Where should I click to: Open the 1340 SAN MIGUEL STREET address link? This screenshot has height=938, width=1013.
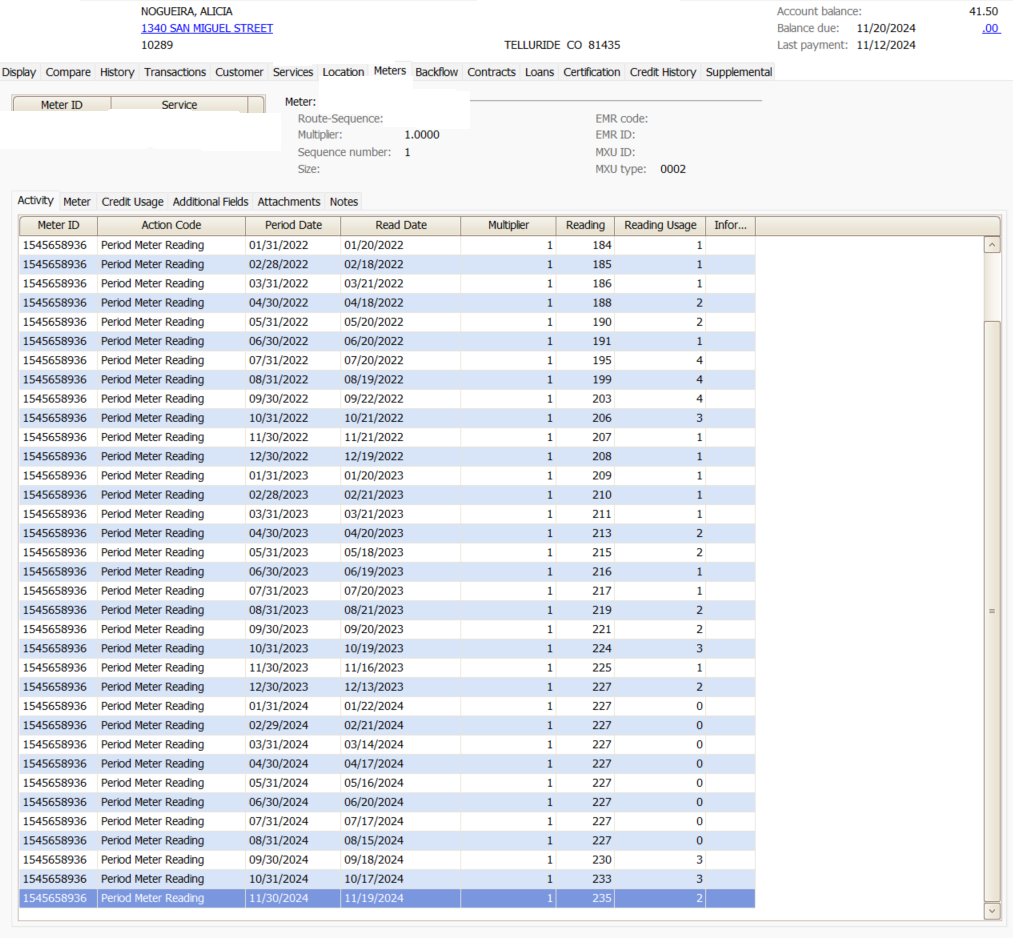click(207, 28)
